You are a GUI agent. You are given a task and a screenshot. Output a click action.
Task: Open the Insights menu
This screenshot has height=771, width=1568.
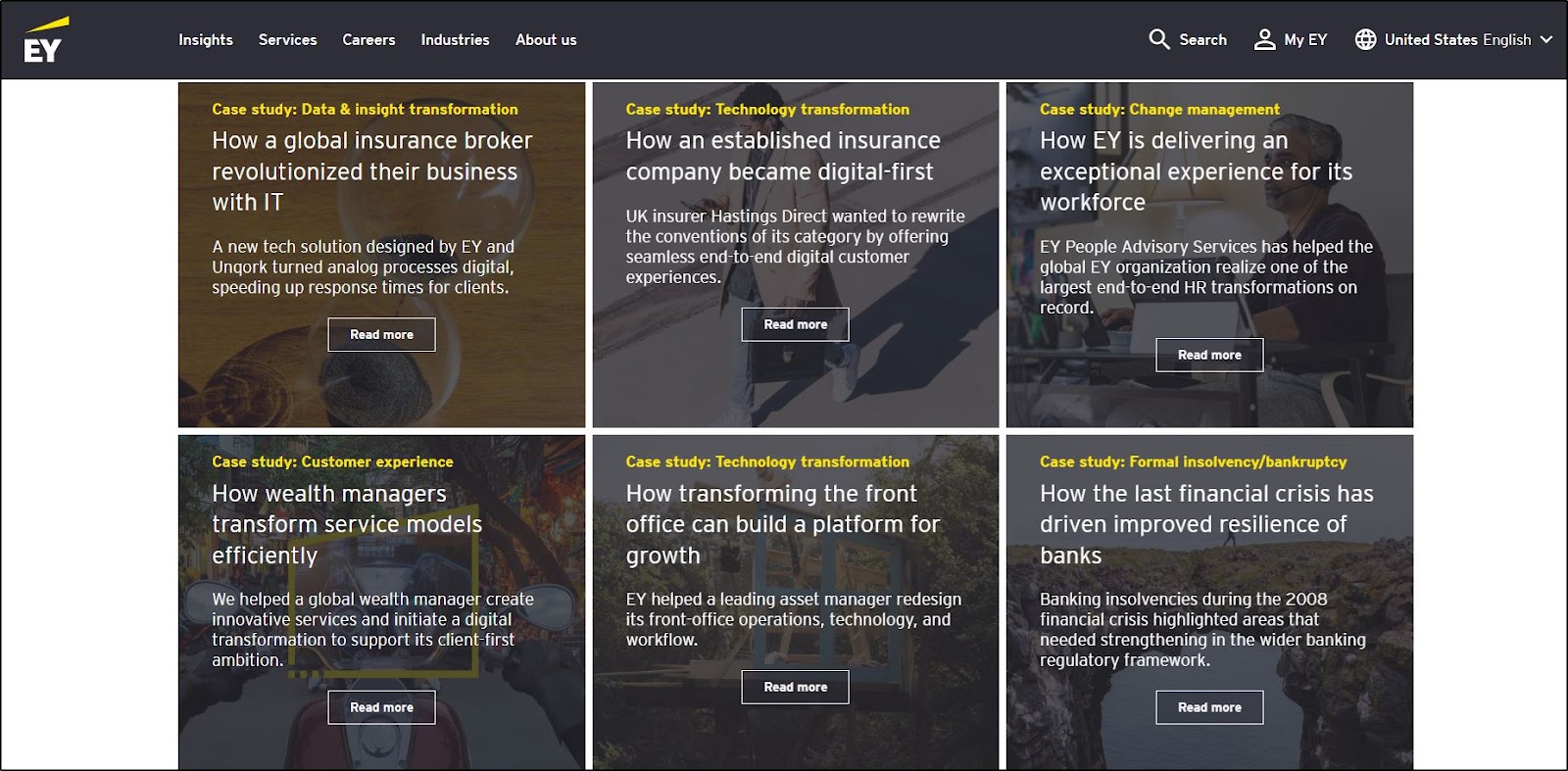coord(206,40)
